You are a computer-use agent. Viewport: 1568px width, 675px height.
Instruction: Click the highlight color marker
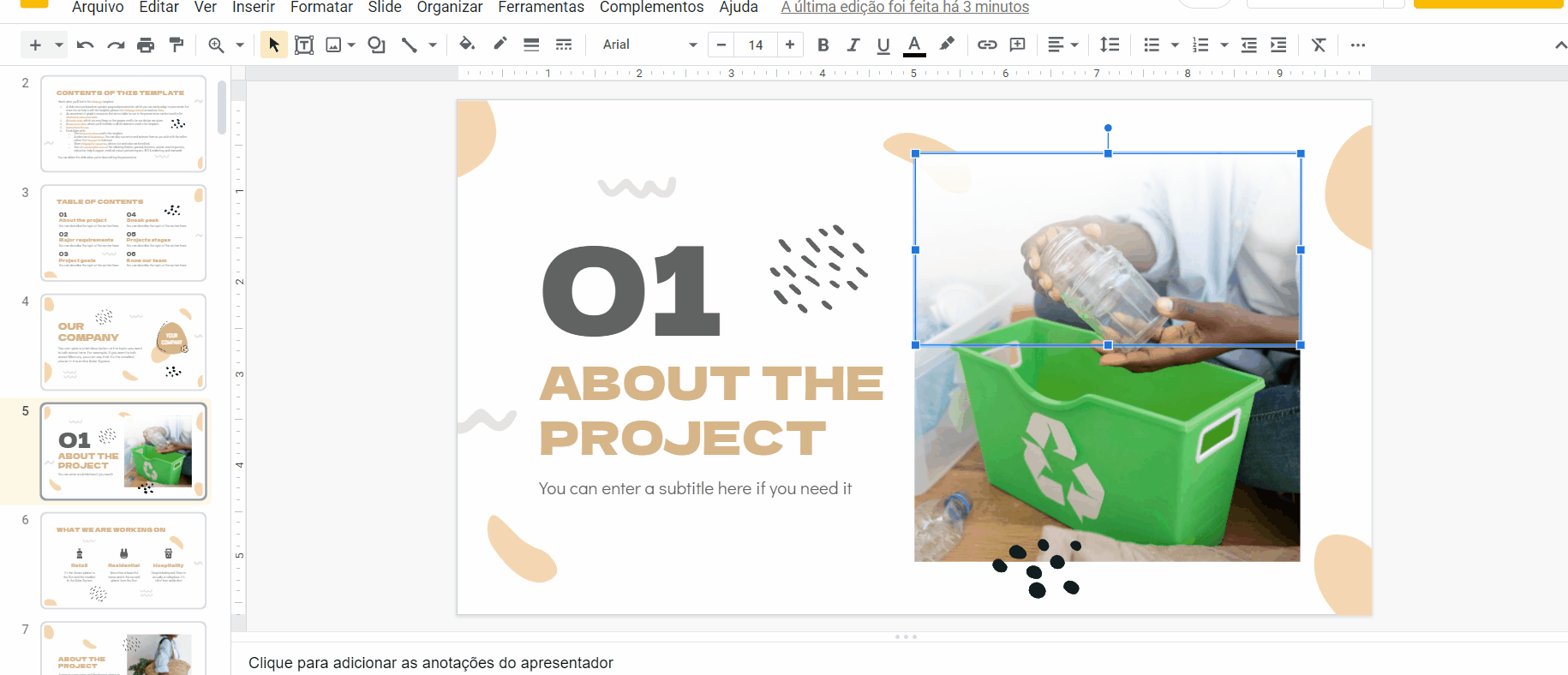946,44
